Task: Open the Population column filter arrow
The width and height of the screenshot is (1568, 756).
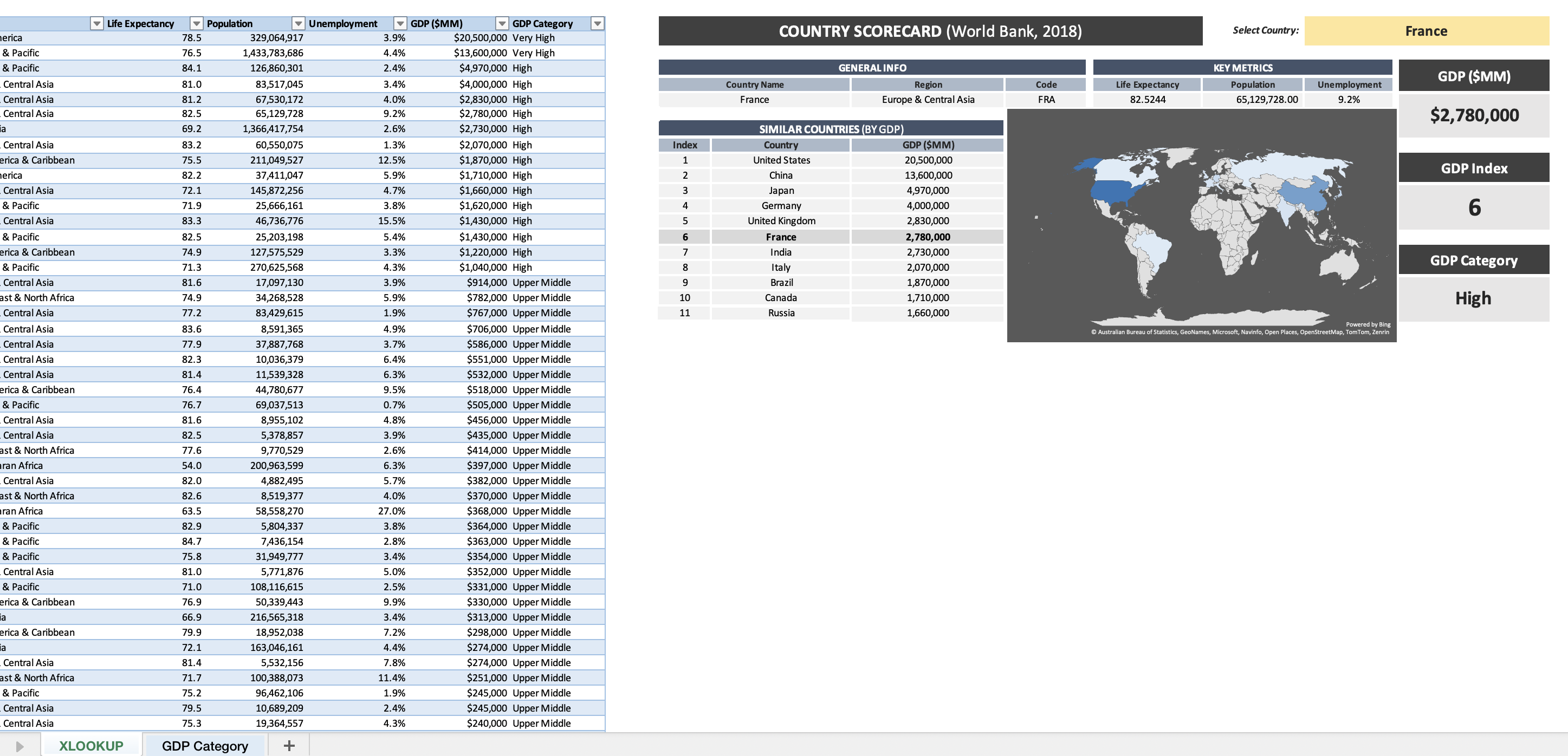Action: [298, 24]
